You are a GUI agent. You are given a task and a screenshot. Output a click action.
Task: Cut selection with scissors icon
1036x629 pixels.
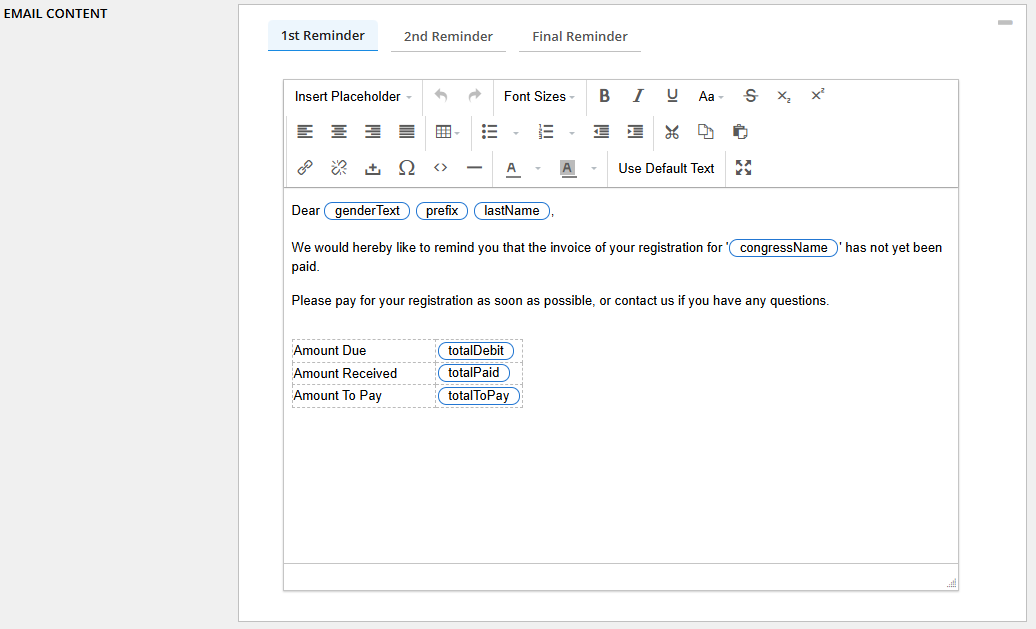[672, 132]
